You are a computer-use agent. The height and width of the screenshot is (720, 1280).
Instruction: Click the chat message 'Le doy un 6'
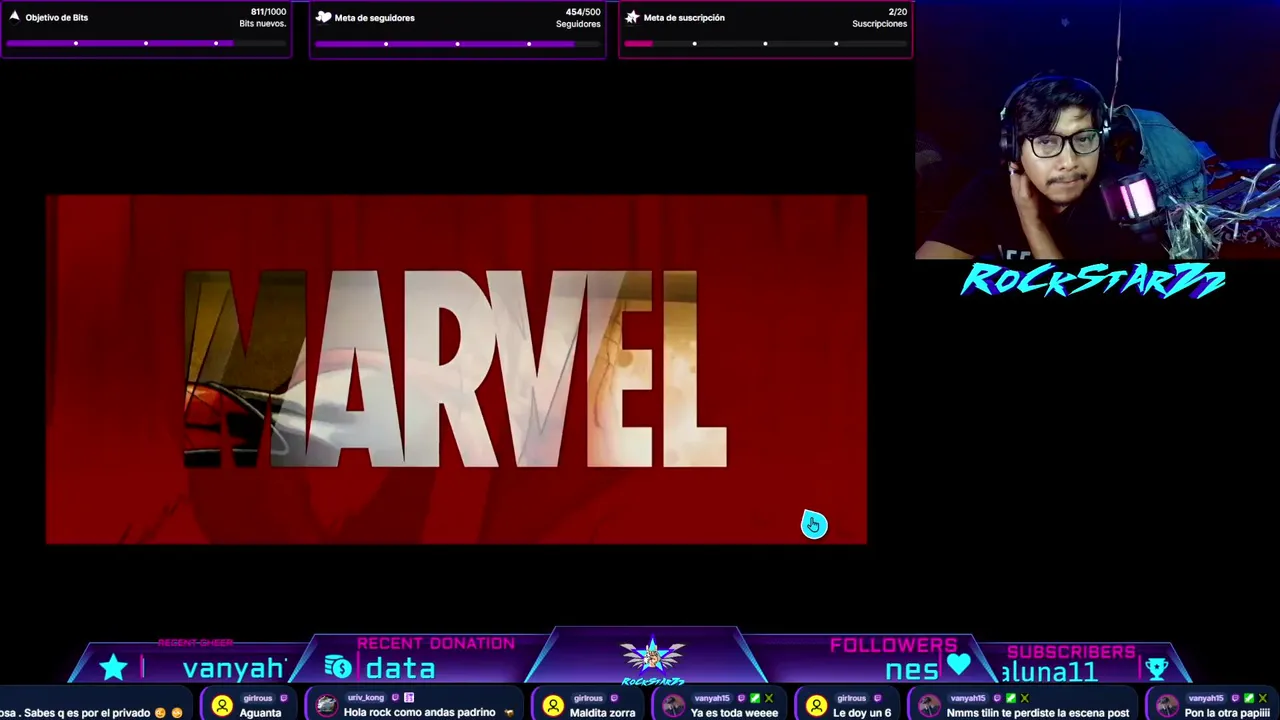point(862,712)
